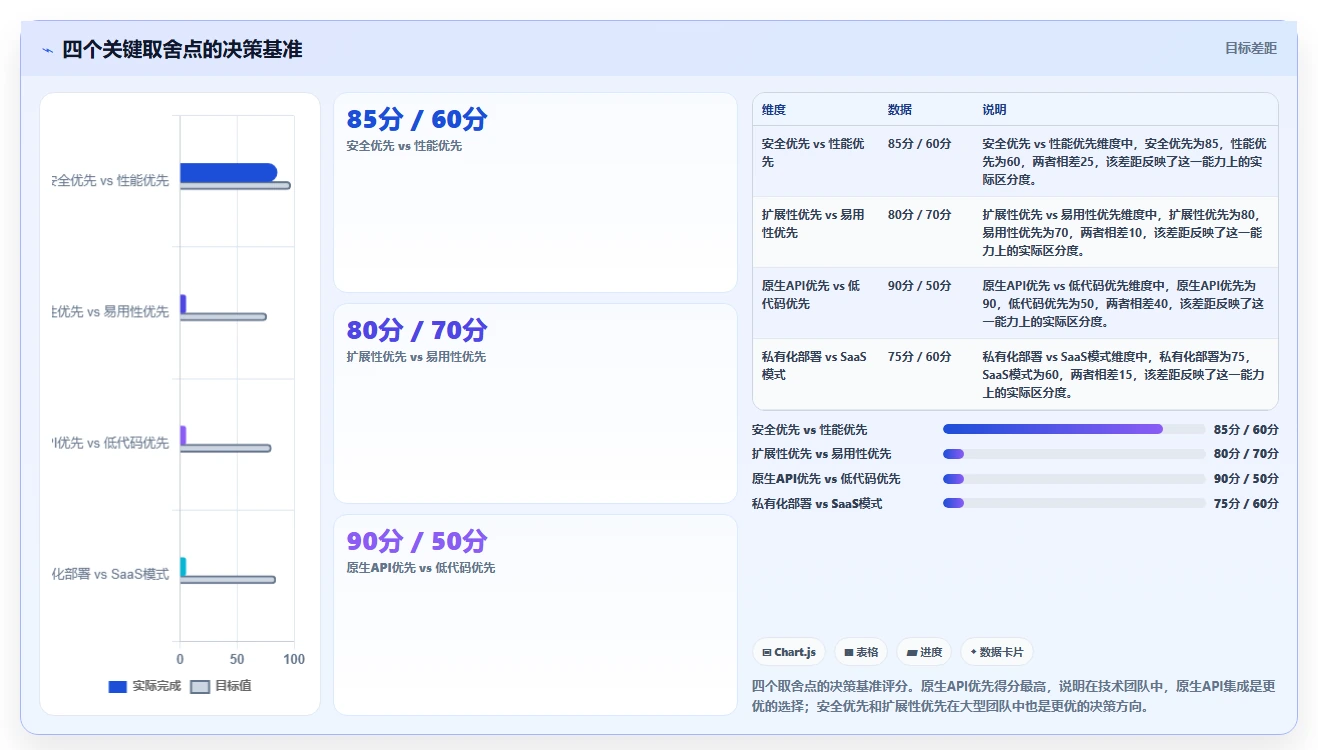Image resolution: width=1318 pixels, height=750 pixels.
Task: Click the 说明 column header
Action: [994, 110]
